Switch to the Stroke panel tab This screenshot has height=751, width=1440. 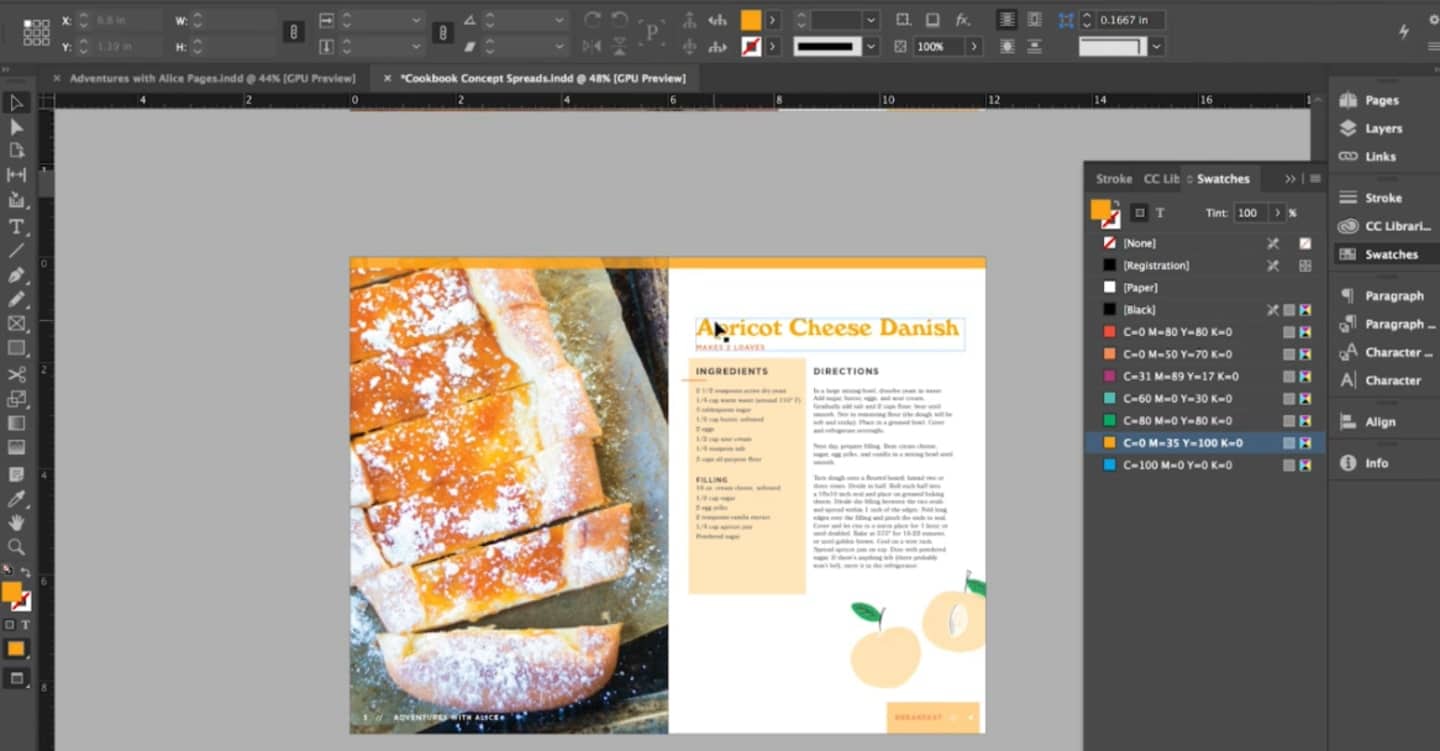coord(1113,179)
